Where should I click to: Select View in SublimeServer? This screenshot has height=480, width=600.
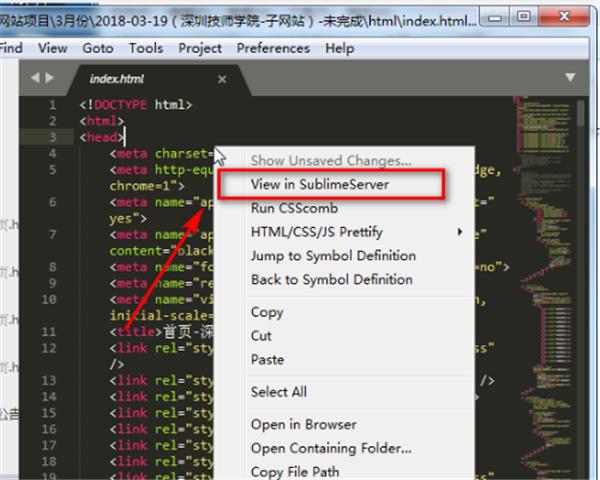(320, 184)
